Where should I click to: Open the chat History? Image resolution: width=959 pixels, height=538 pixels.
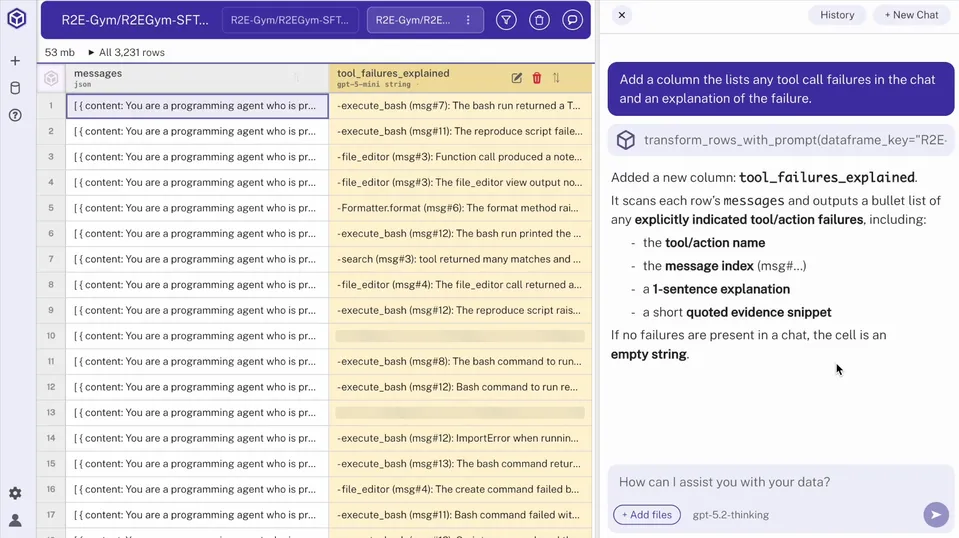pyautogui.click(x=837, y=15)
